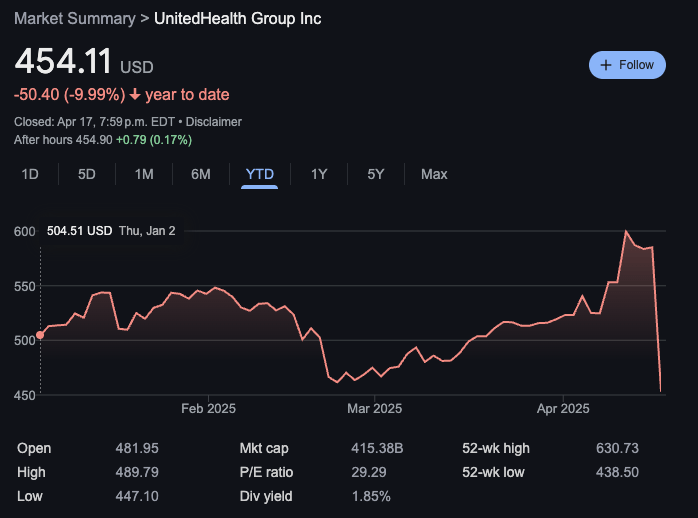
Task: Select the YTD time range tab
Action: point(260,174)
